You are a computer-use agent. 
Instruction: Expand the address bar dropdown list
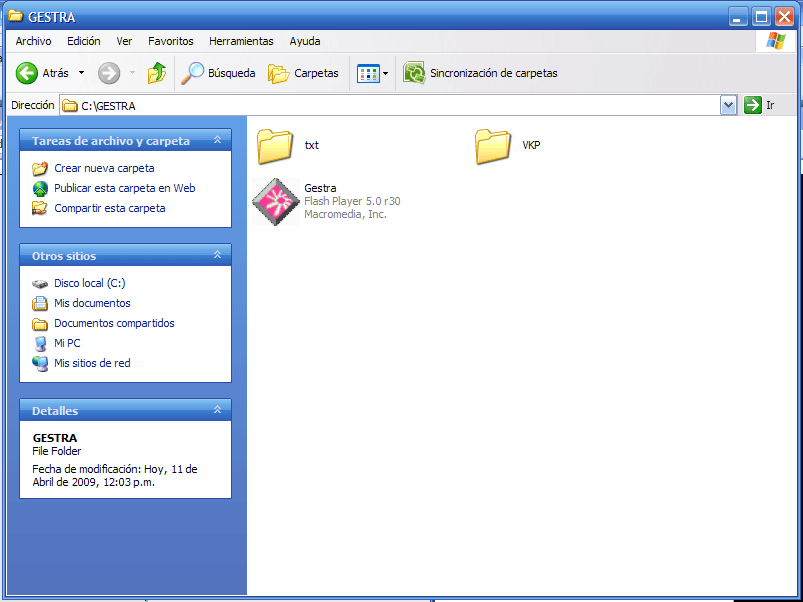pos(728,105)
